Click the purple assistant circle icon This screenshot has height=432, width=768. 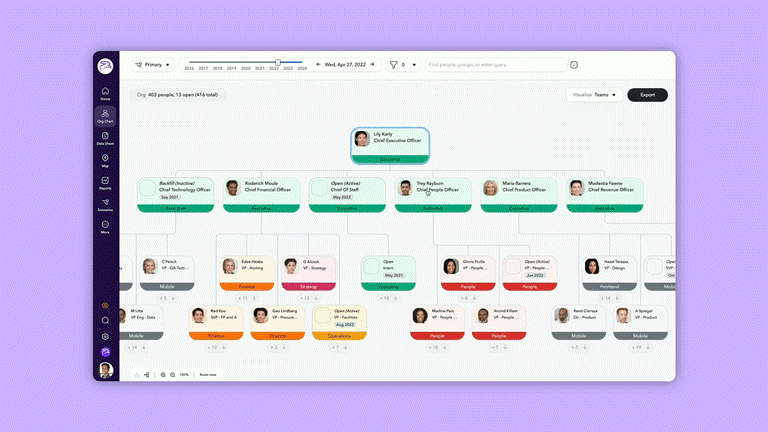105,352
